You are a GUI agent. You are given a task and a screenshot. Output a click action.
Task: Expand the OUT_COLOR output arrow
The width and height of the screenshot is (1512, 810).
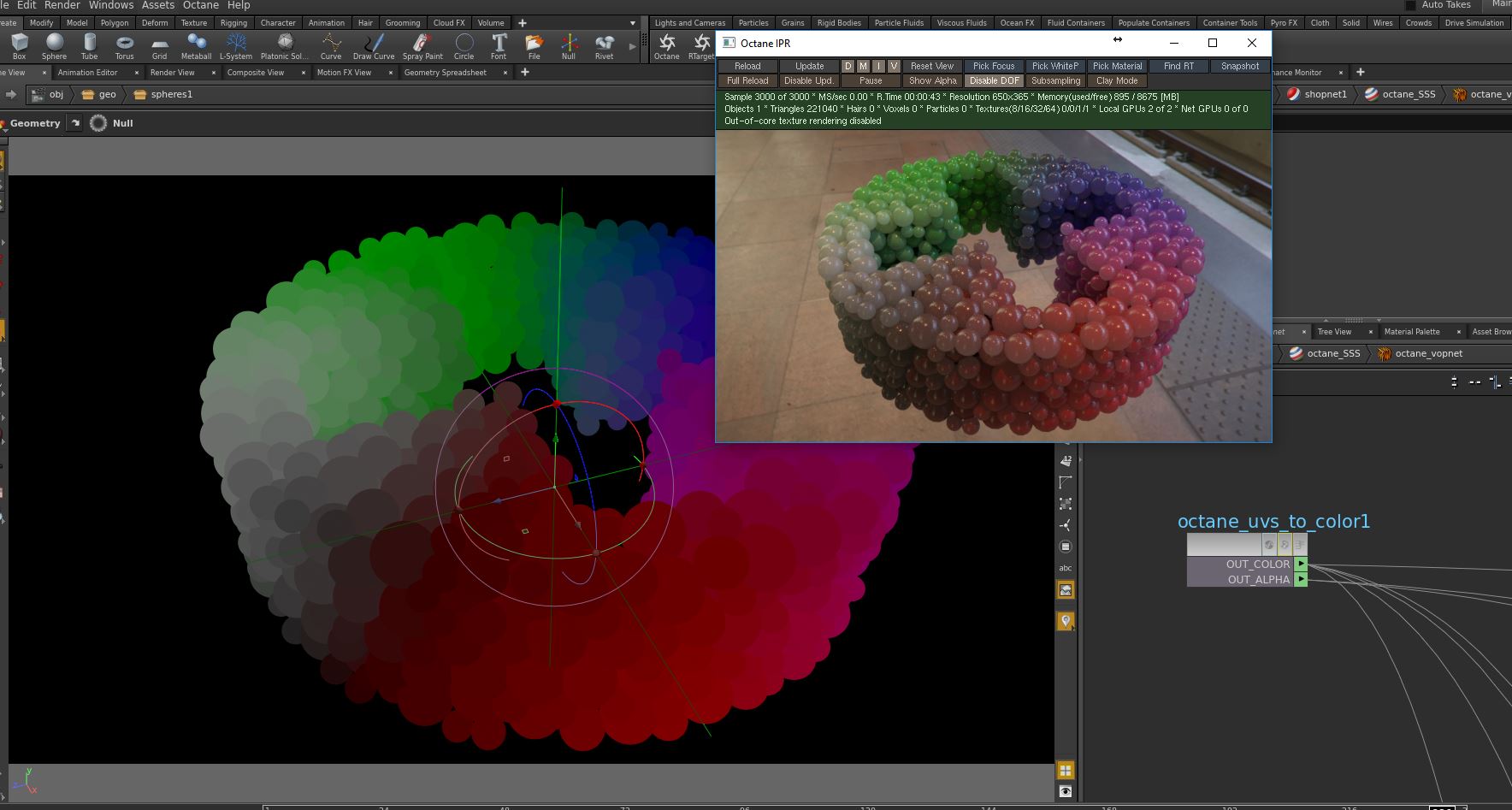(1300, 564)
